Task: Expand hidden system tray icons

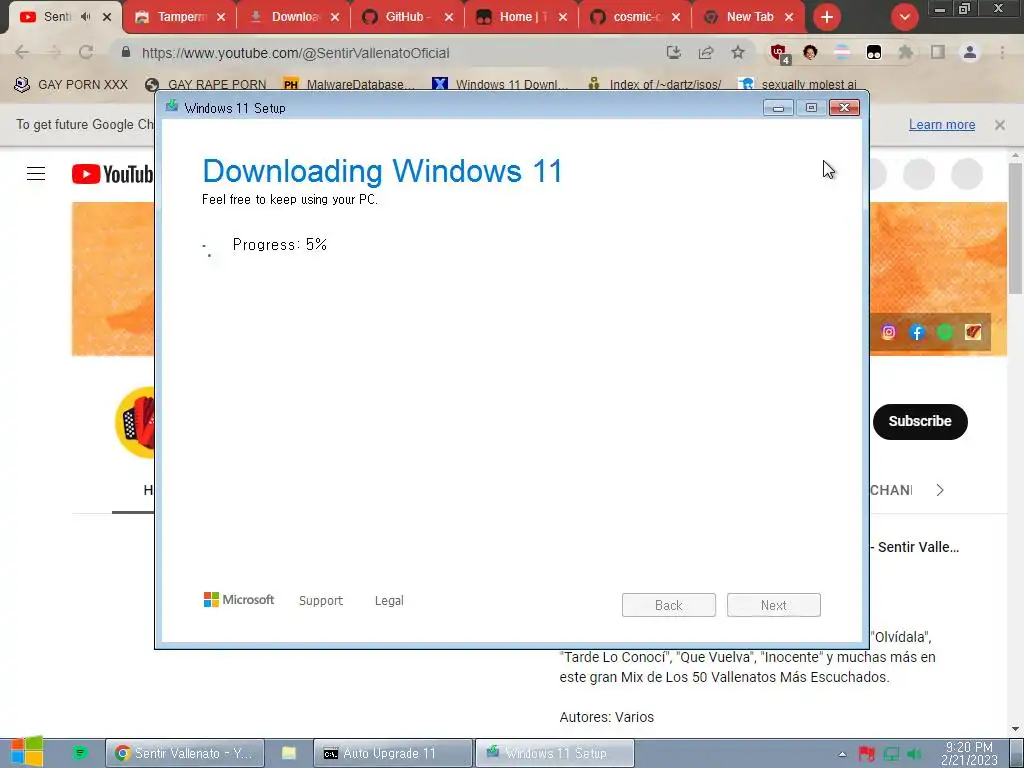Action: tap(842, 754)
